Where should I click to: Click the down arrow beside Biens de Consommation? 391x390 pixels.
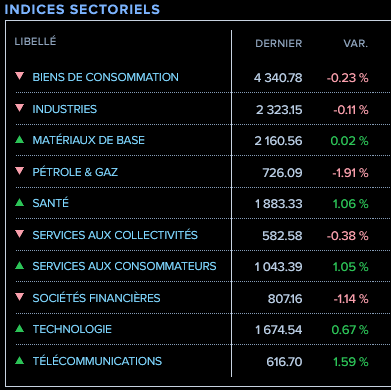click(20, 76)
